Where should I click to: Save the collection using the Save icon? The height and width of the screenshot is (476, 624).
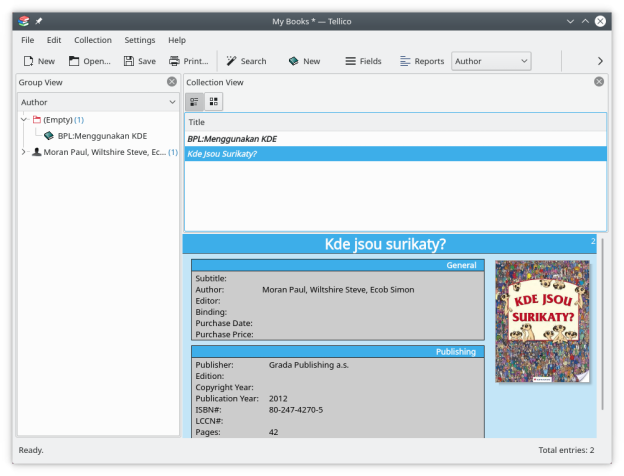(x=130, y=61)
